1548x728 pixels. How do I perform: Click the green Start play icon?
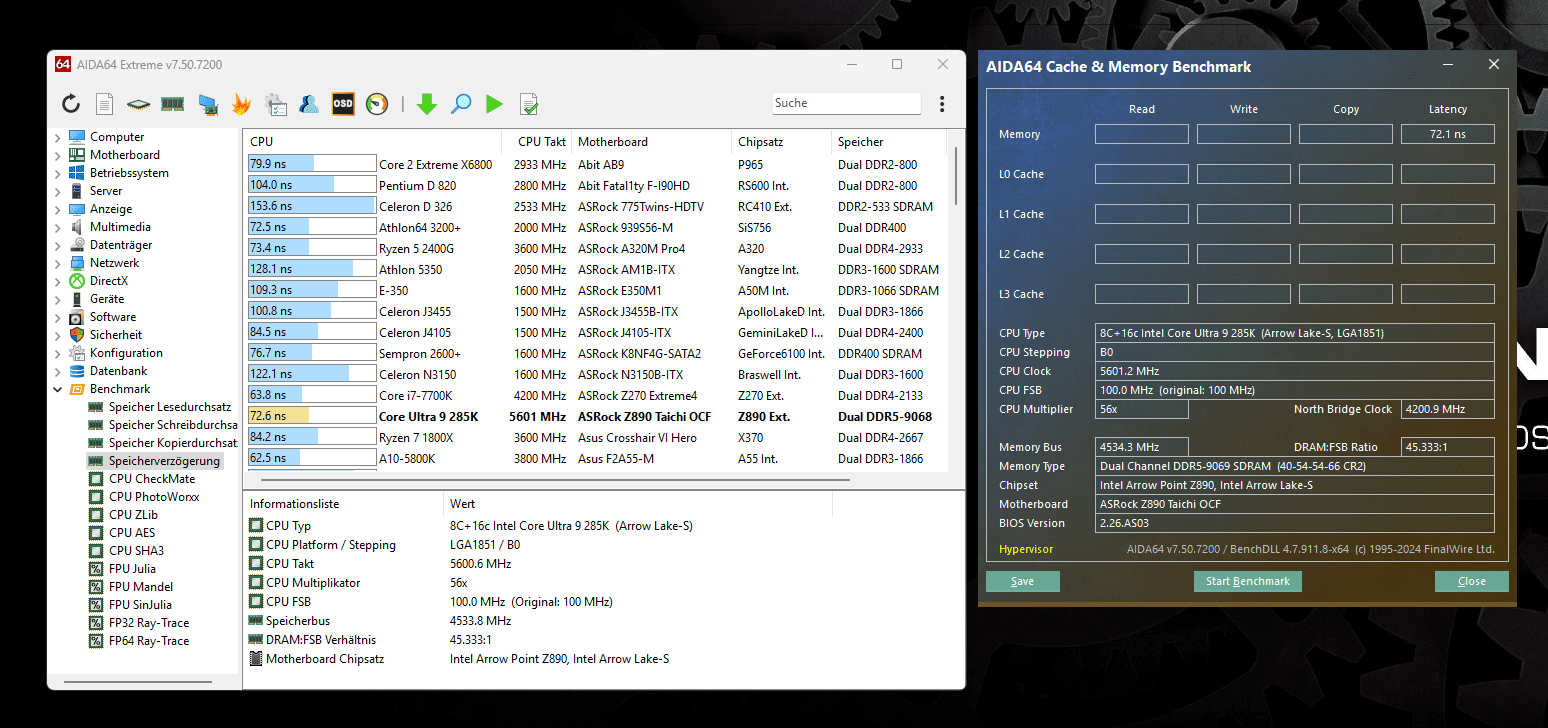494,103
